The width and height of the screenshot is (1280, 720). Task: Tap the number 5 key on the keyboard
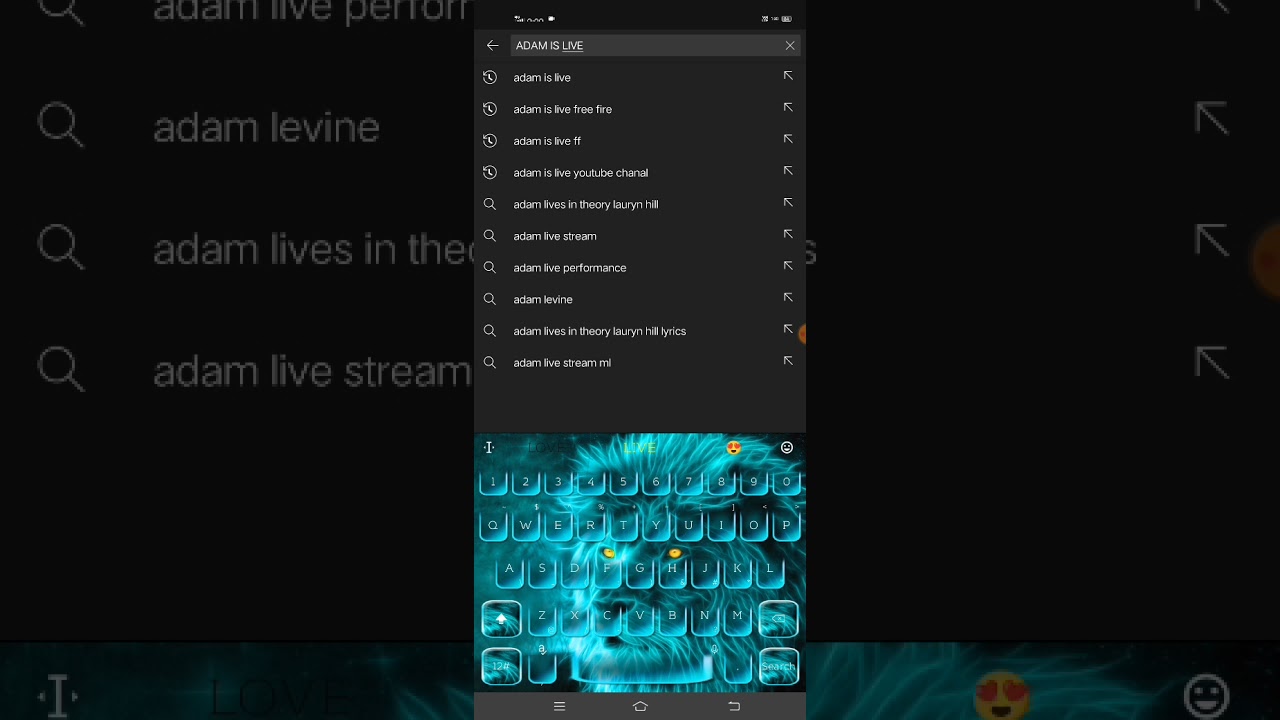623,483
